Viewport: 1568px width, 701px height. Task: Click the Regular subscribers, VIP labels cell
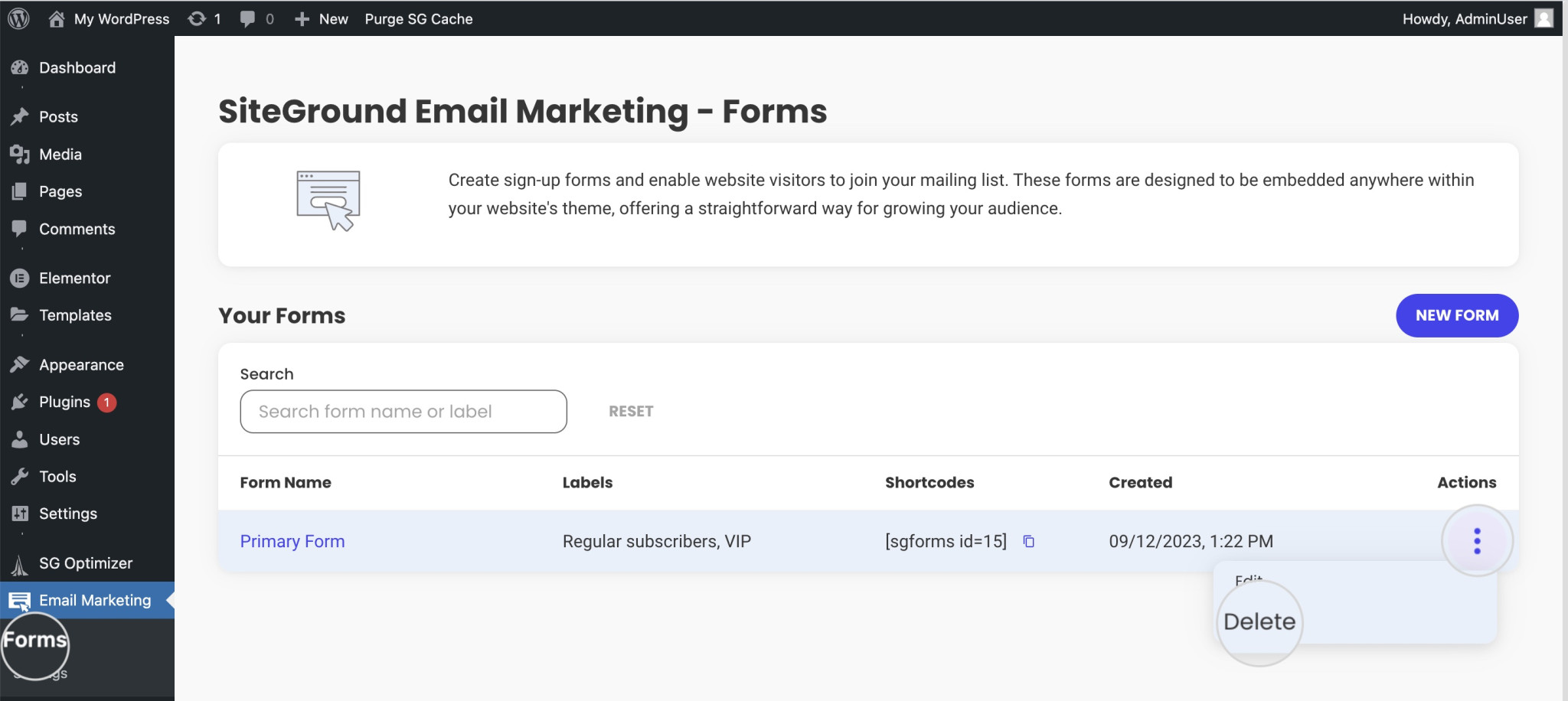[657, 542]
